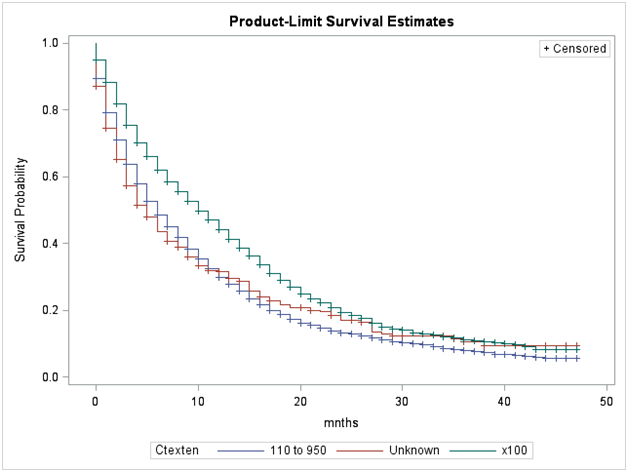
Task: Click the 0.4 tick label on y-axis
Action: (49, 244)
